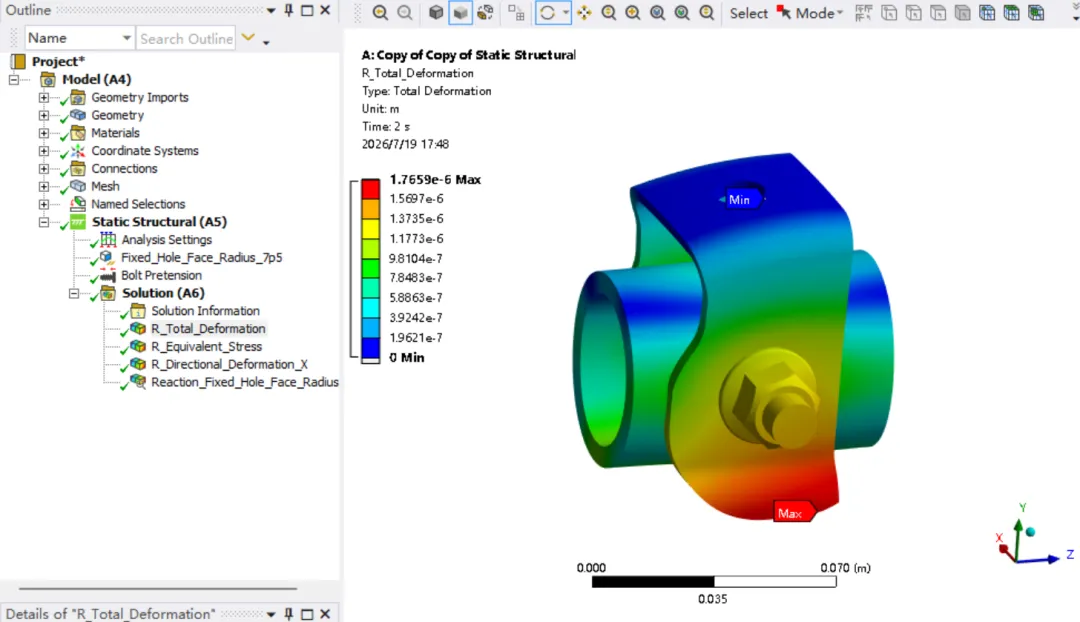Pin the Outline panel

pos(289,10)
